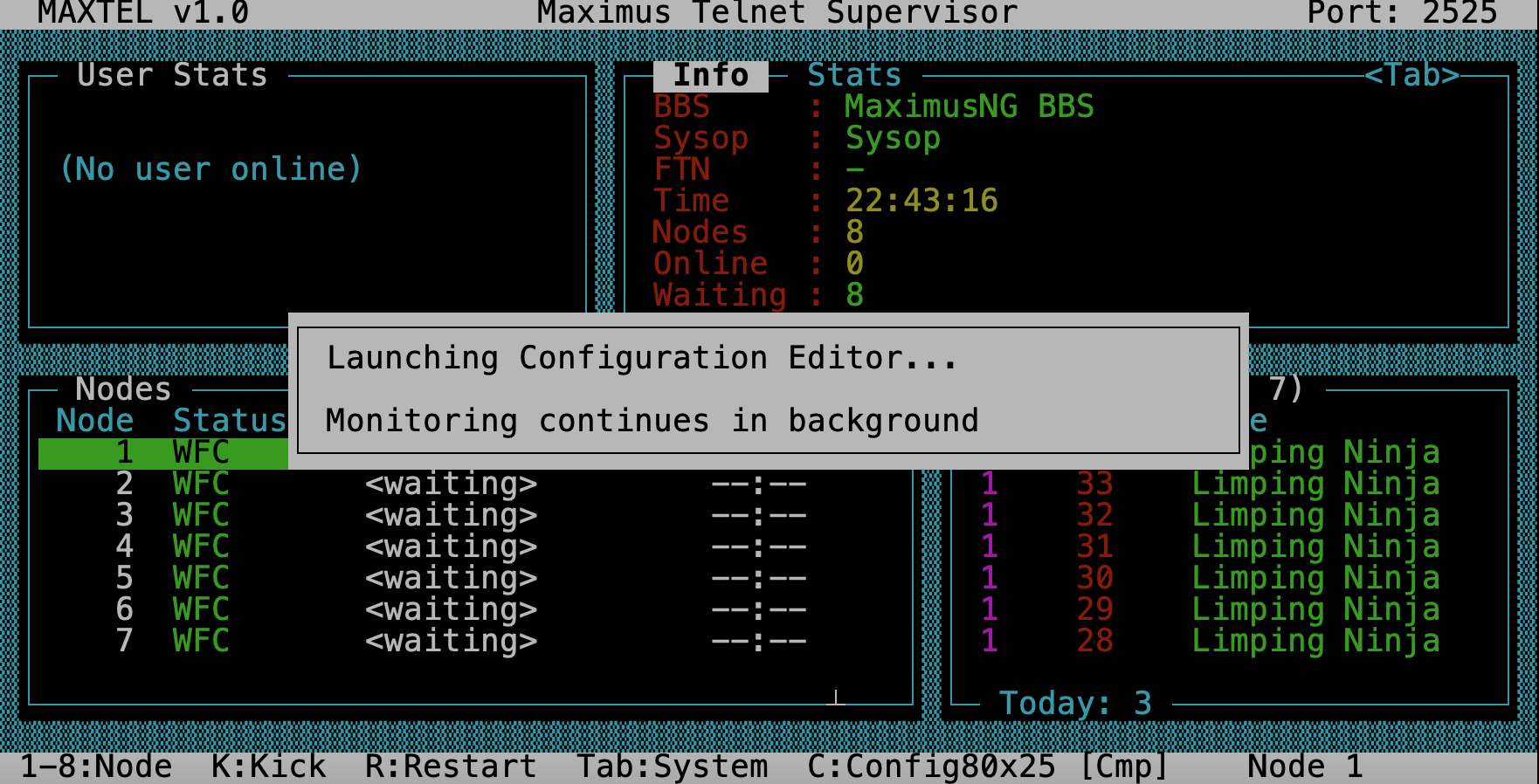
Task: Click the Status column header
Action: coord(230,422)
